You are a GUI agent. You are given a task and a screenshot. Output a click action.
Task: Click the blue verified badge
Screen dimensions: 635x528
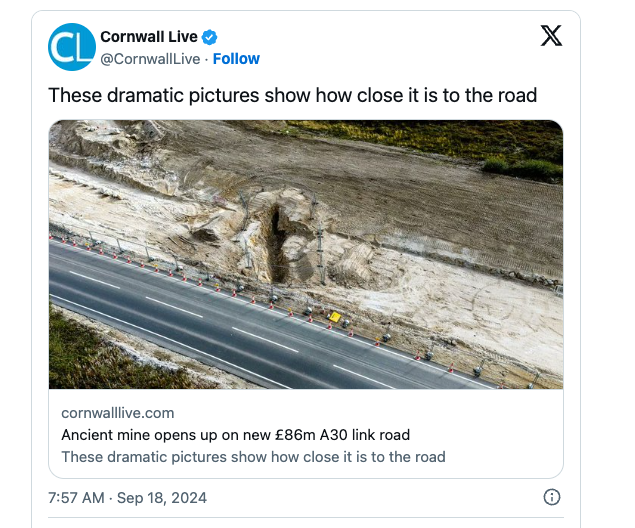pyautogui.click(x=210, y=38)
